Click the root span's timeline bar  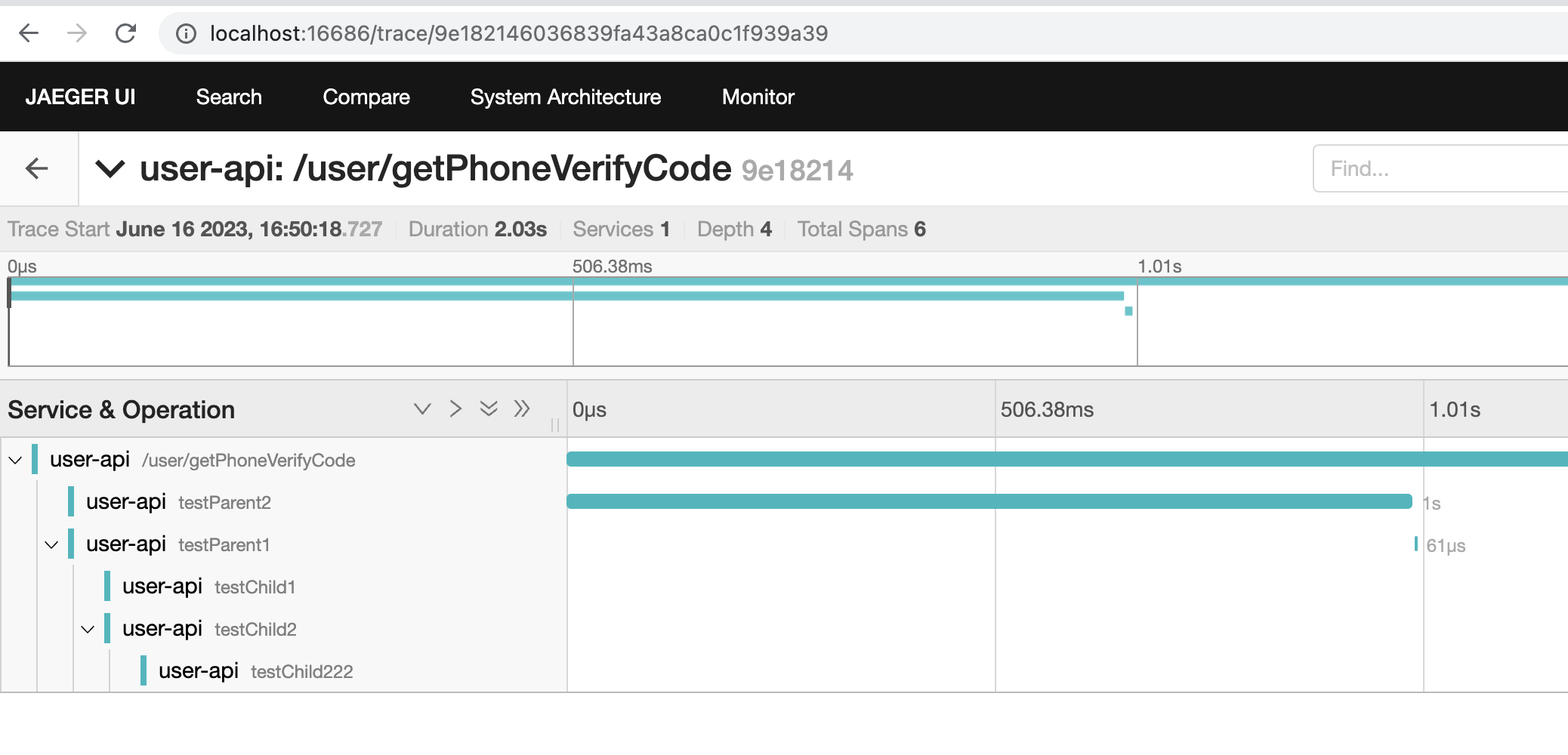(1067, 459)
